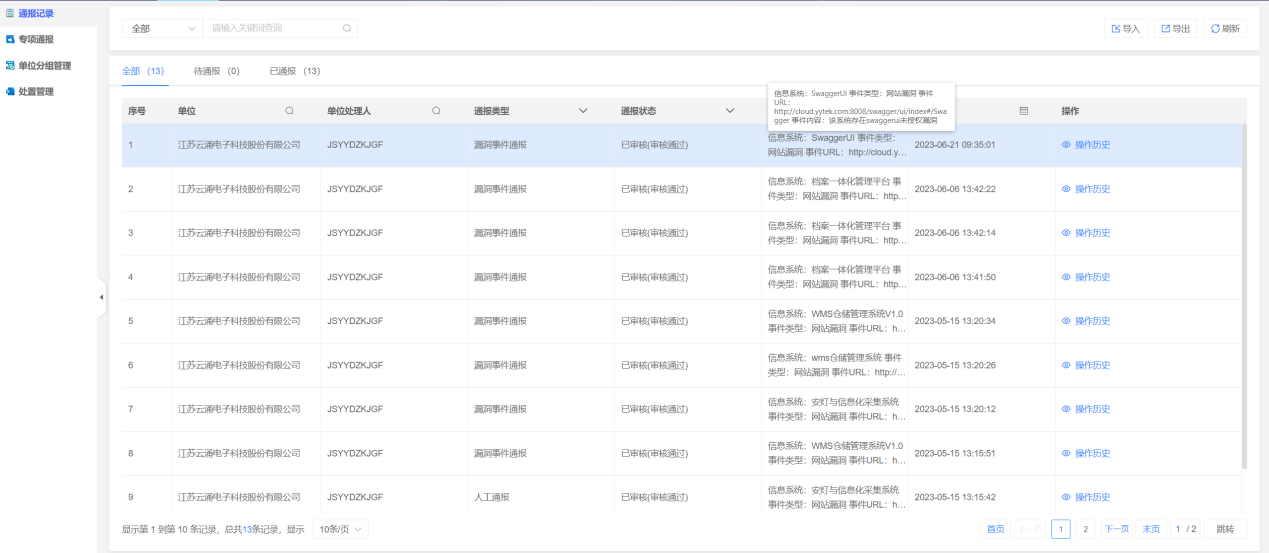Open the calendar icon in table header
Image resolution: width=1269 pixels, height=553 pixels.
tap(1023, 111)
